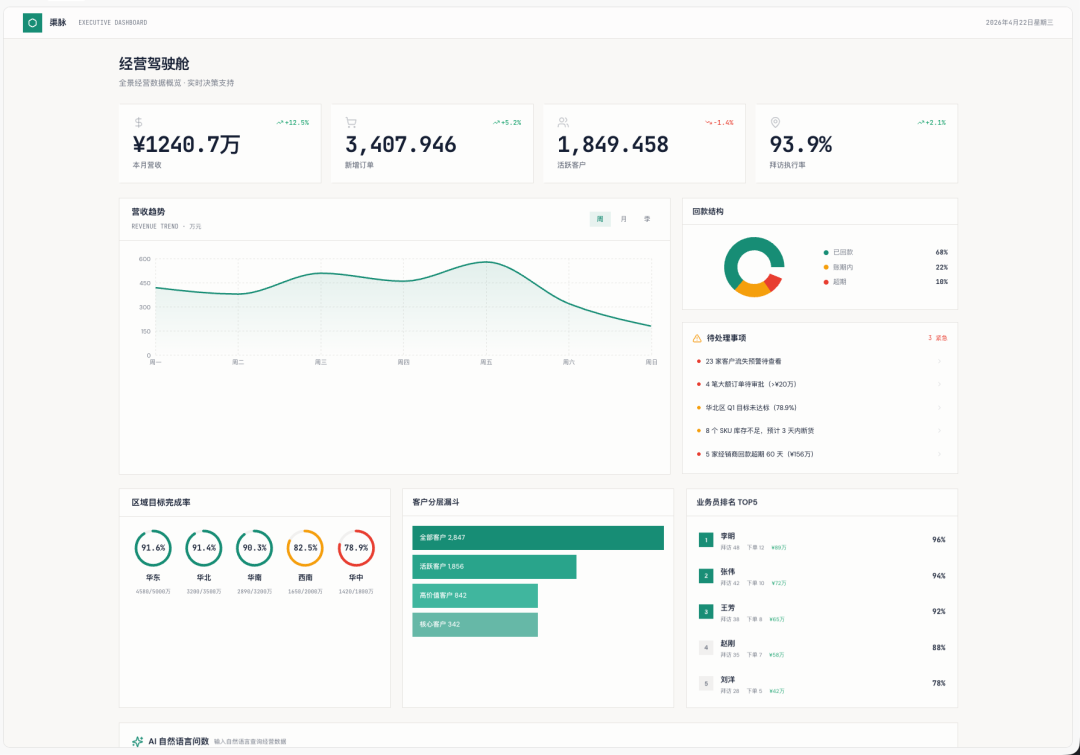Image resolution: width=1080 pixels, height=755 pixels.
Task: Click the 96% score for 李明
Action: [939, 540]
